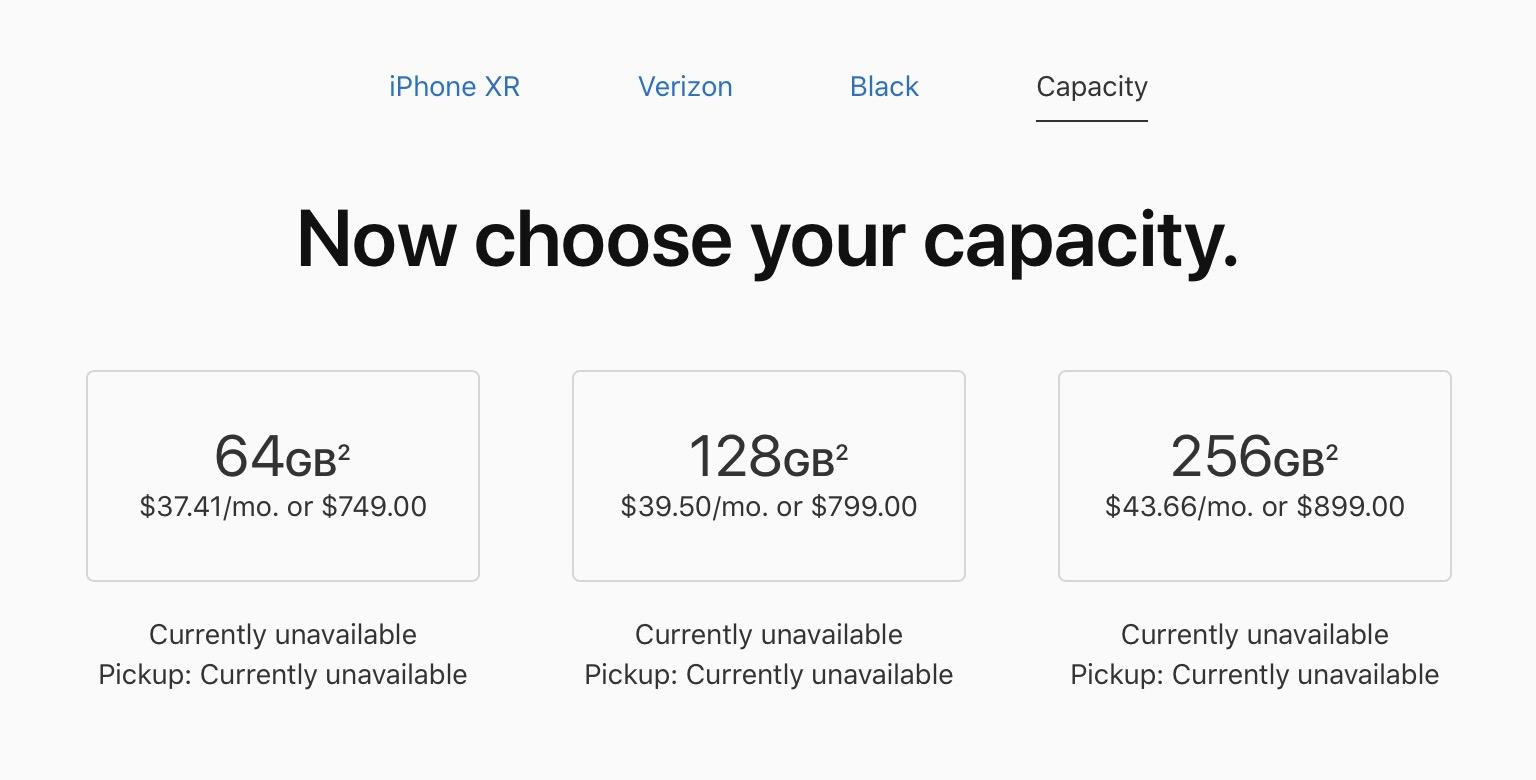Viewport: 1536px width, 780px height.
Task: Click the Pickup availability line below 256GB
Action: [1254, 675]
